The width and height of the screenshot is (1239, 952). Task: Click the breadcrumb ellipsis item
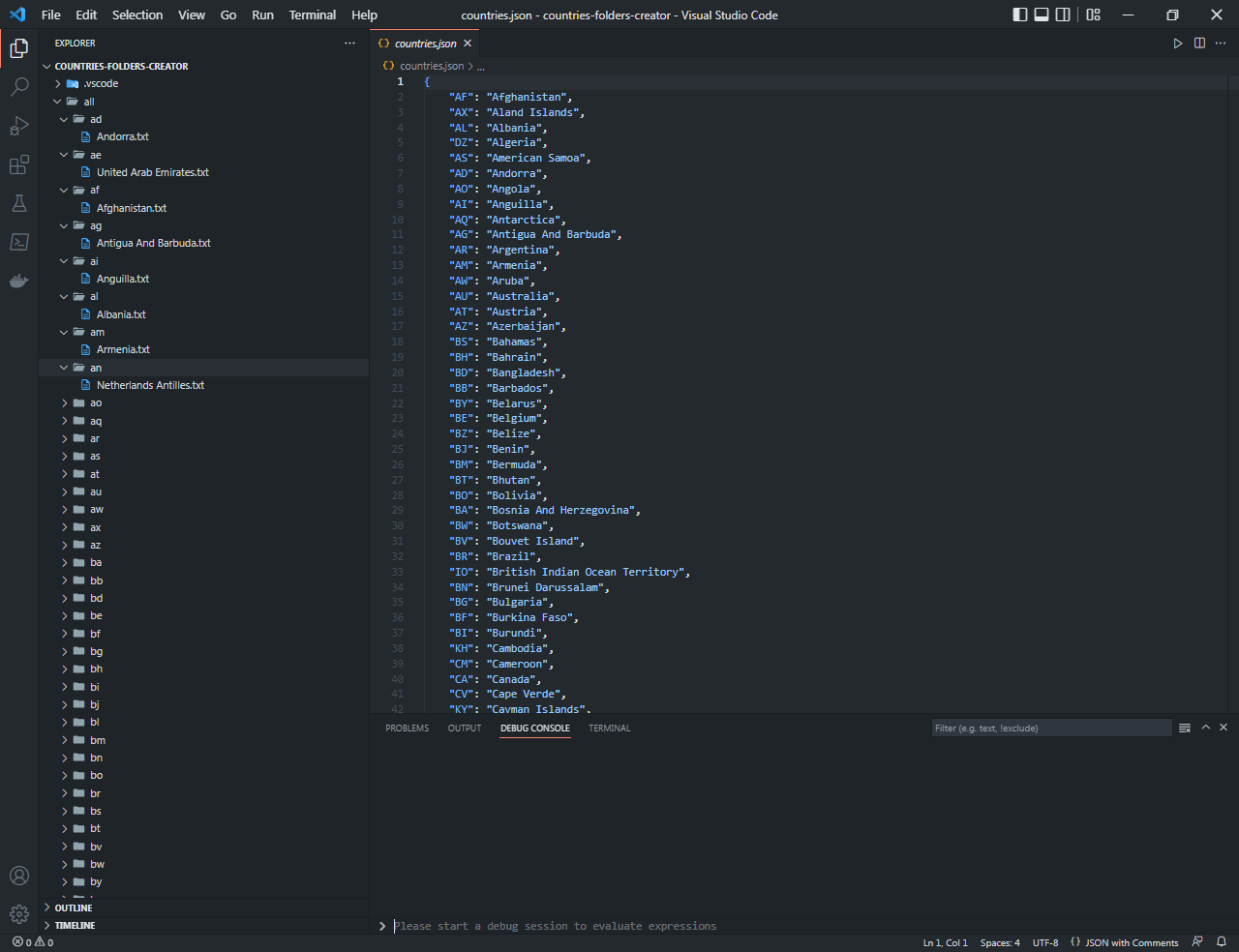coord(481,66)
